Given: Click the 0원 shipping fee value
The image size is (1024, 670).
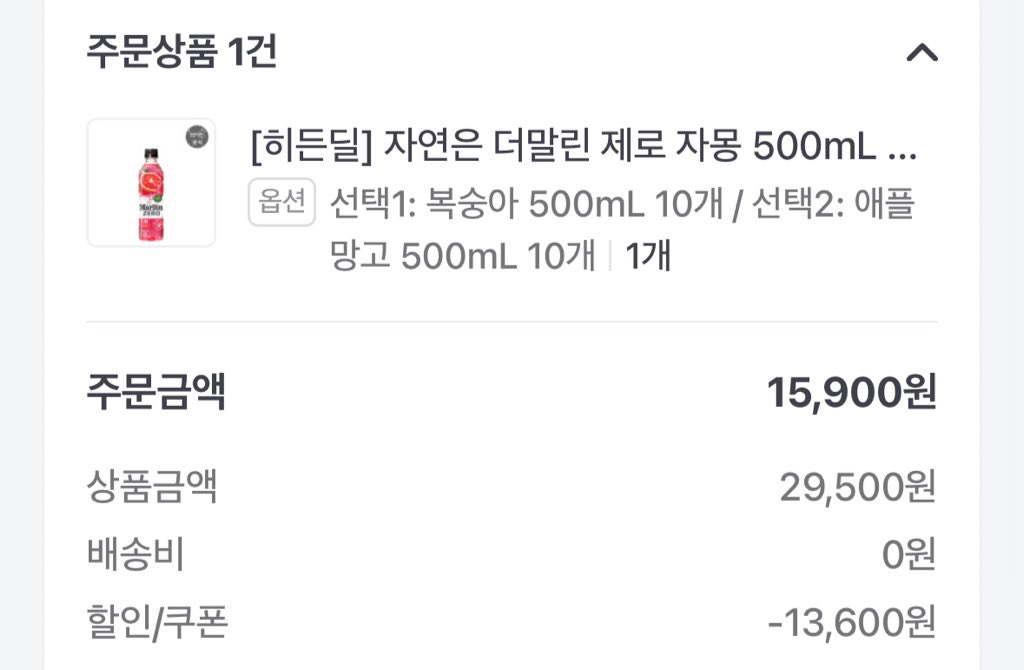Looking at the screenshot, I should 908,554.
